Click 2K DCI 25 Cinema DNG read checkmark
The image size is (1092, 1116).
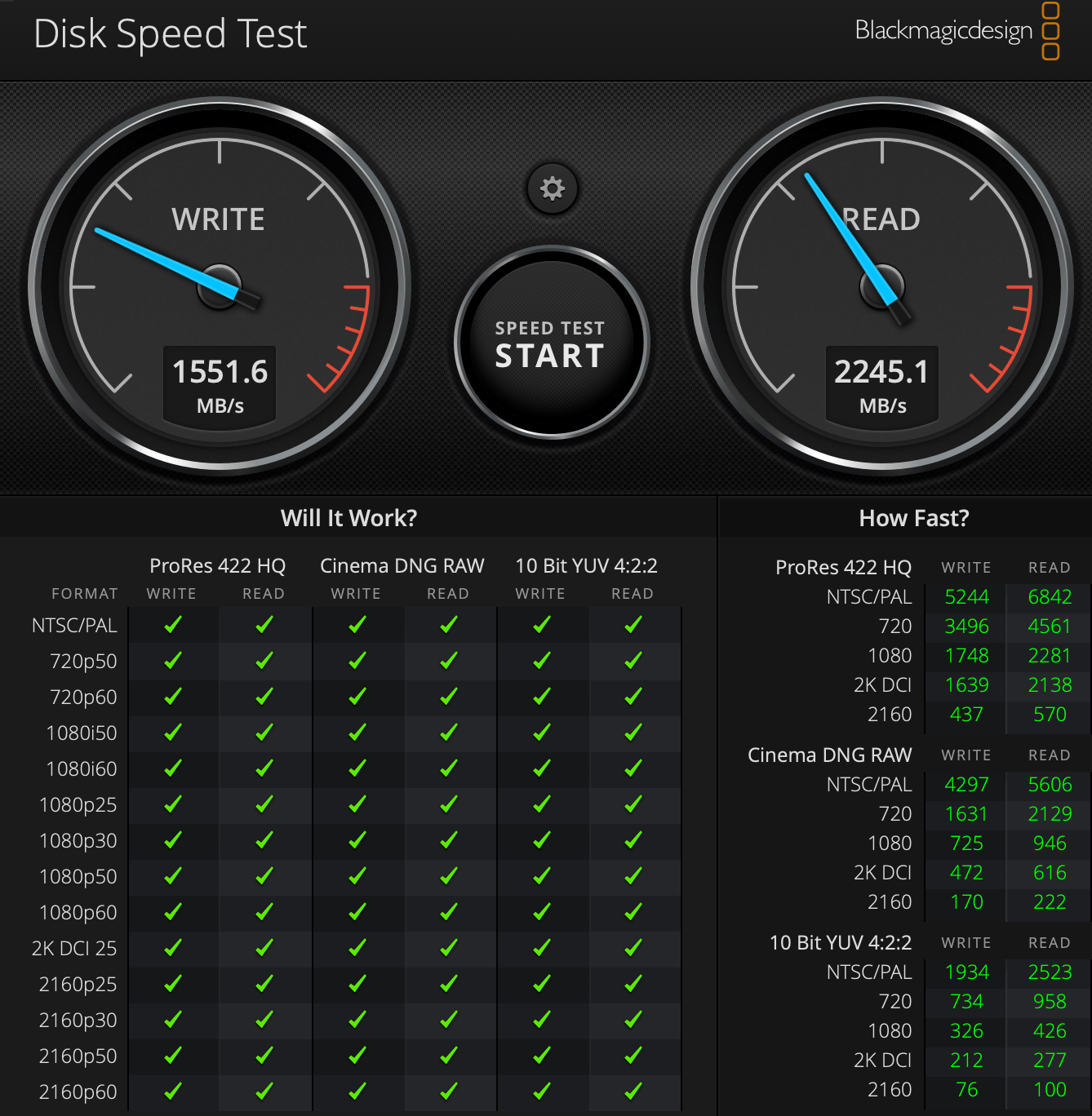tap(448, 948)
